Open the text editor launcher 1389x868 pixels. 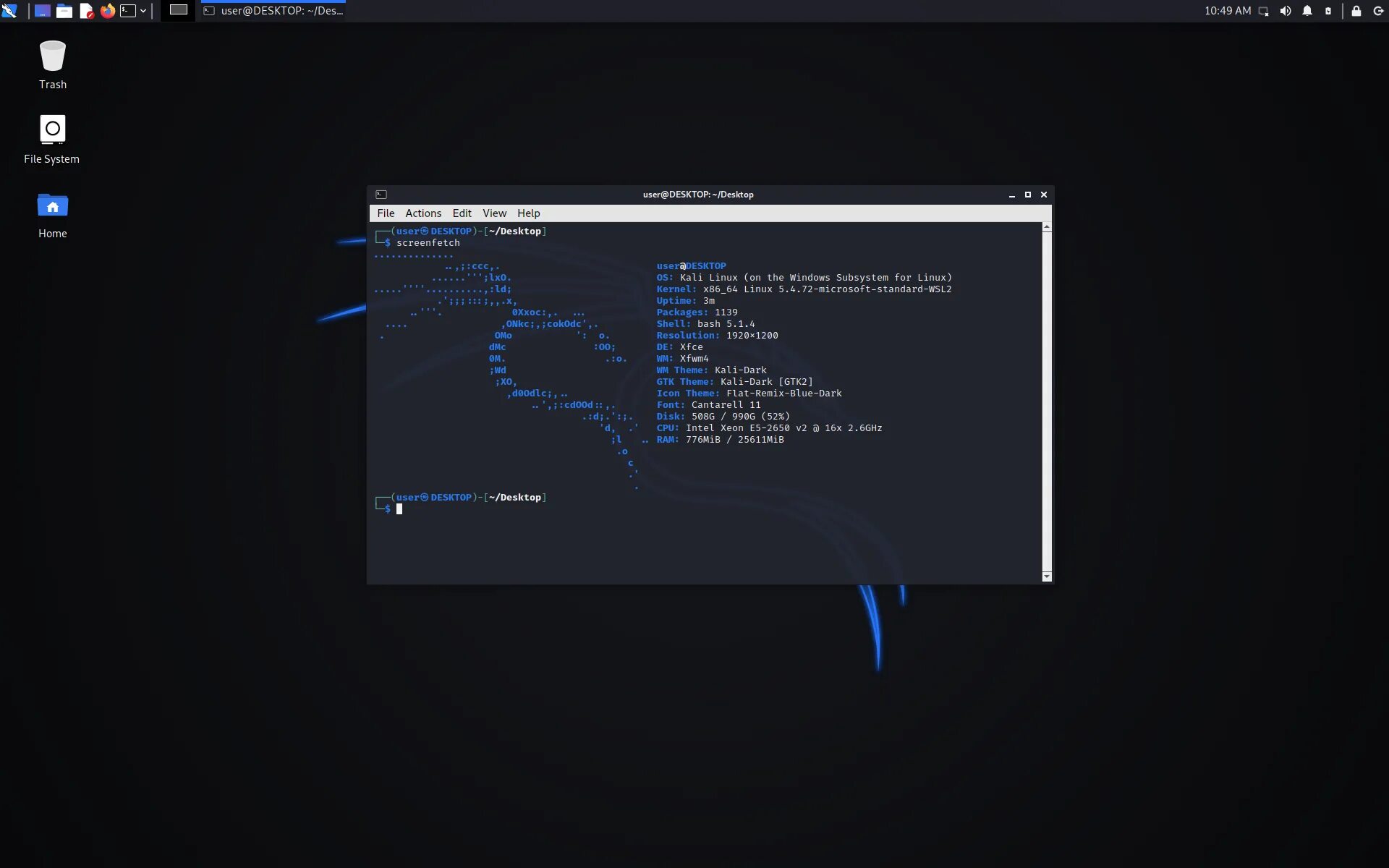tap(86, 11)
